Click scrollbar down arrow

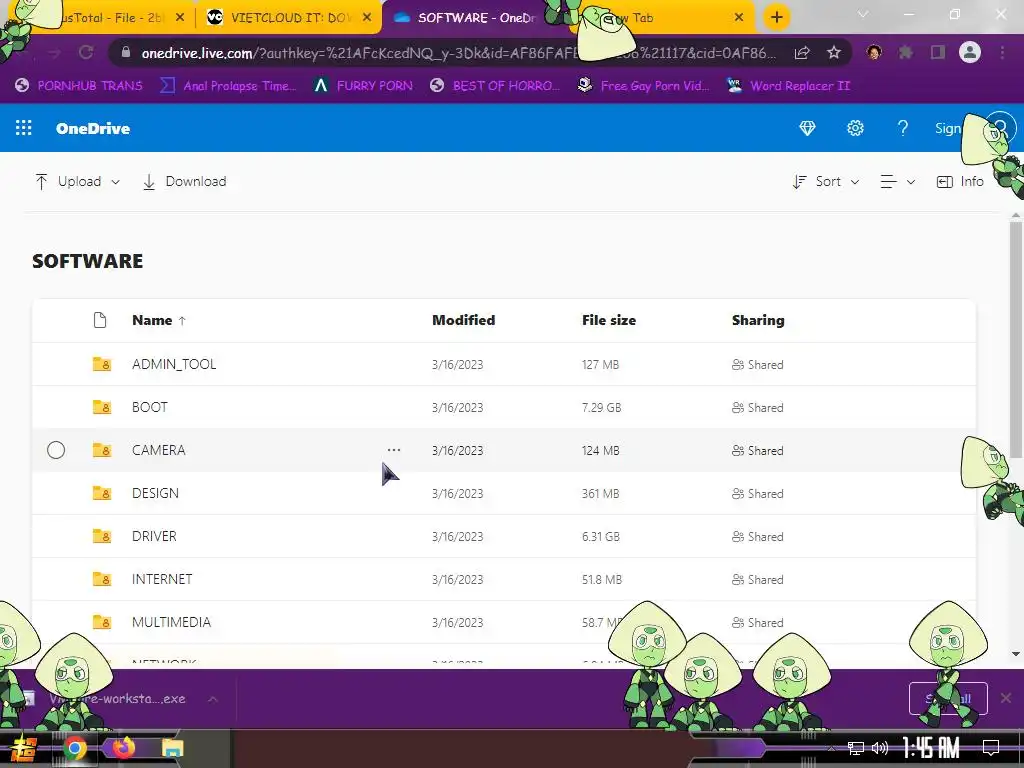pos(1016,654)
